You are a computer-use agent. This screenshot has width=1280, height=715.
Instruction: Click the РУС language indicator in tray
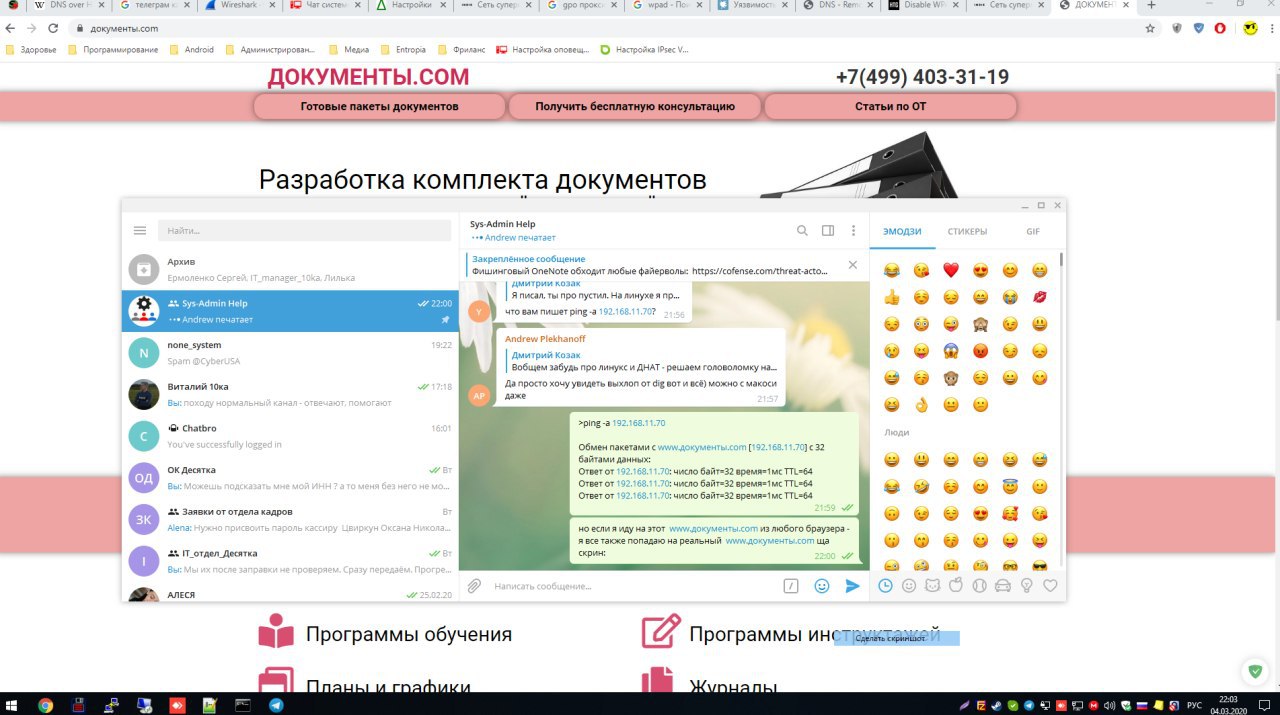click(x=1194, y=705)
